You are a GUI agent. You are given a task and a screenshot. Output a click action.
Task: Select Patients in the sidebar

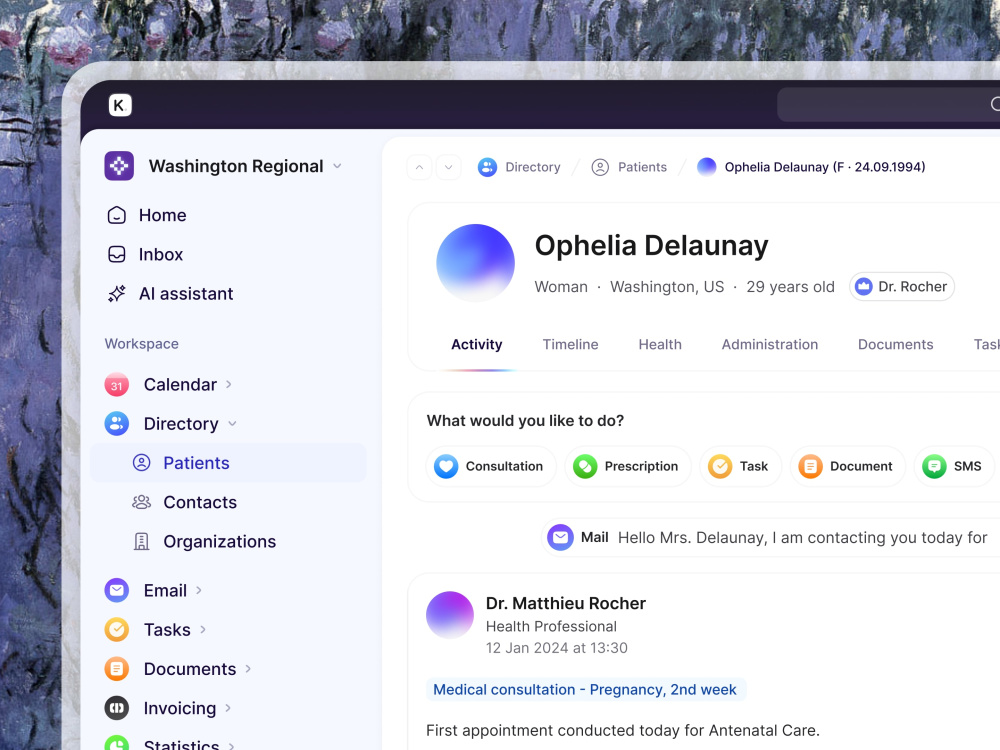point(228,463)
